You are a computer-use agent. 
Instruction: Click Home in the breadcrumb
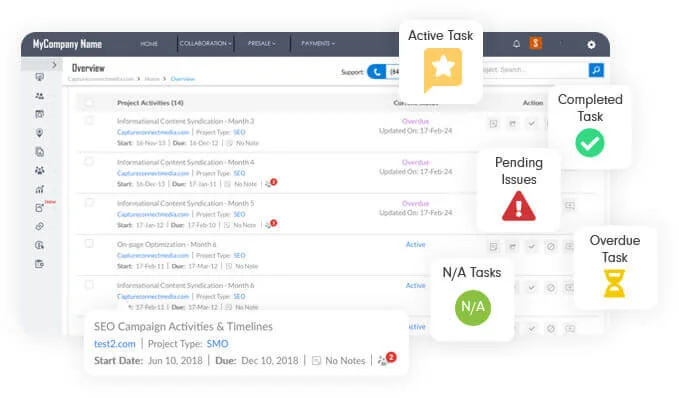point(152,79)
